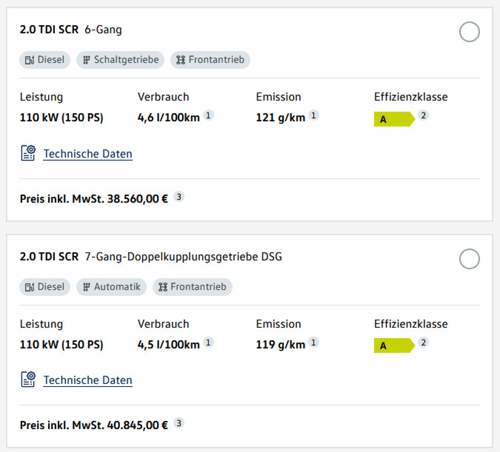Click footnote 1 next to 121 g/km
The width and height of the screenshot is (500, 452).
pyautogui.click(x=313, y=115)
